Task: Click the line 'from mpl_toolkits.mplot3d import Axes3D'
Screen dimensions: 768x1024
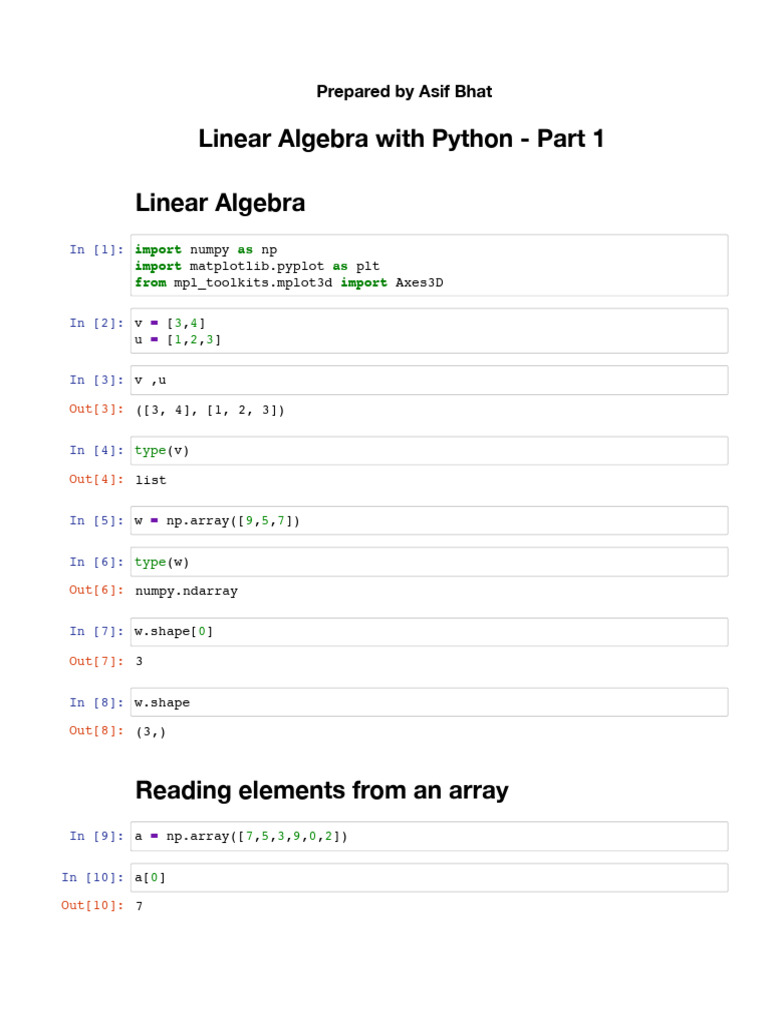Action: coord(289,282)
